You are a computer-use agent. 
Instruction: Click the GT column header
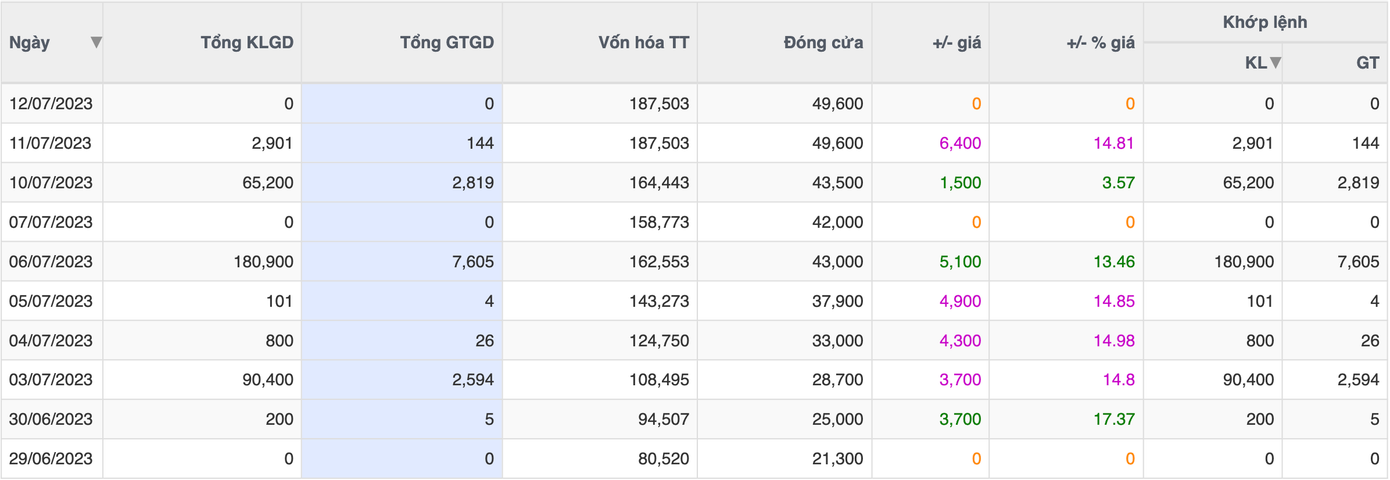pos(1367,63)
